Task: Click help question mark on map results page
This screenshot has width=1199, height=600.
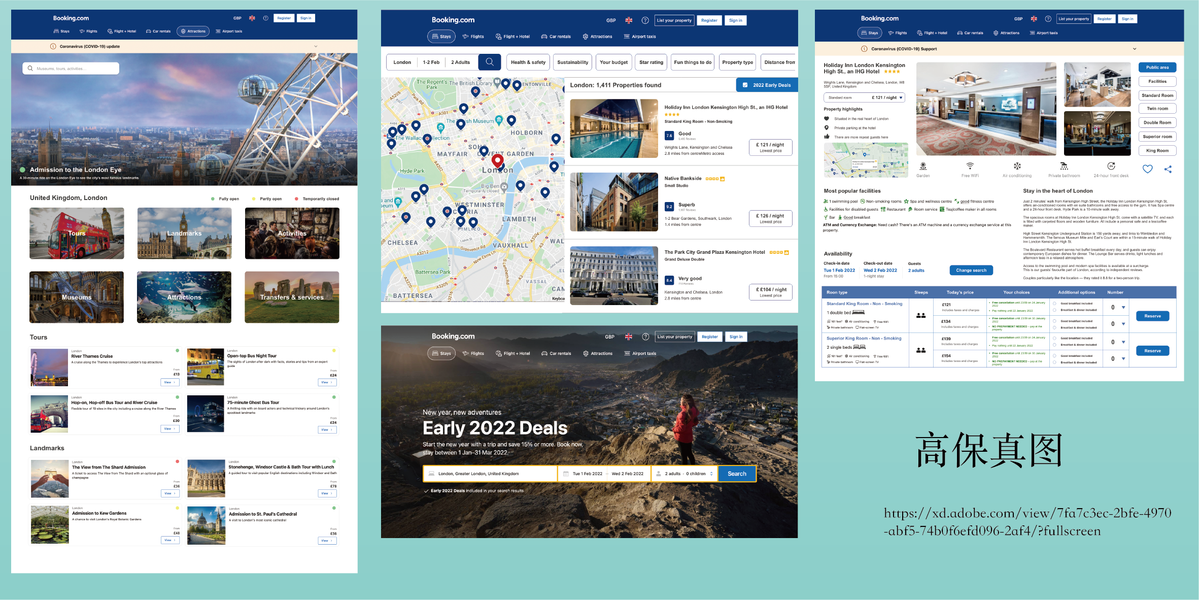Action: pos(645,21)
